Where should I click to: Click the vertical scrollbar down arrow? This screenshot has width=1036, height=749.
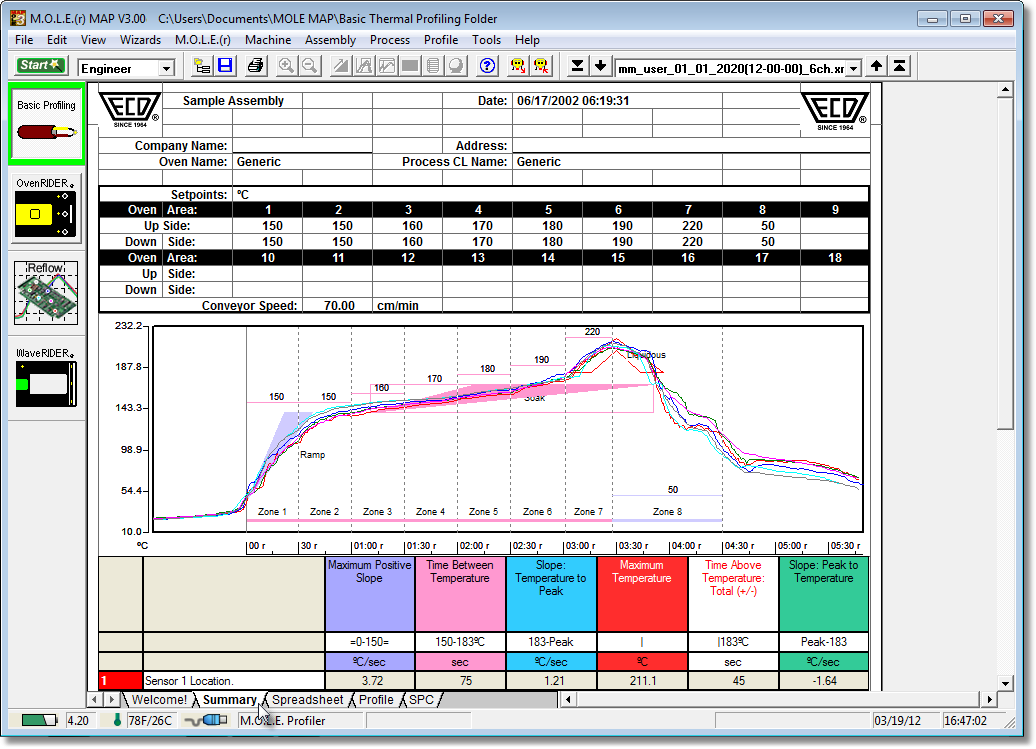tap(1005, 684)
